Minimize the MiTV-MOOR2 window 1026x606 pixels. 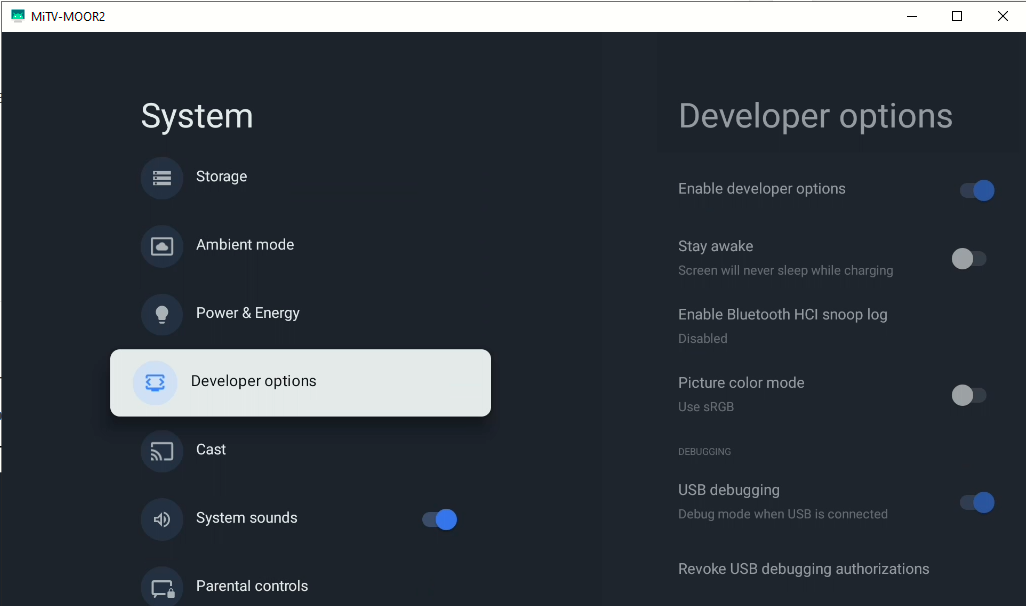911,16
